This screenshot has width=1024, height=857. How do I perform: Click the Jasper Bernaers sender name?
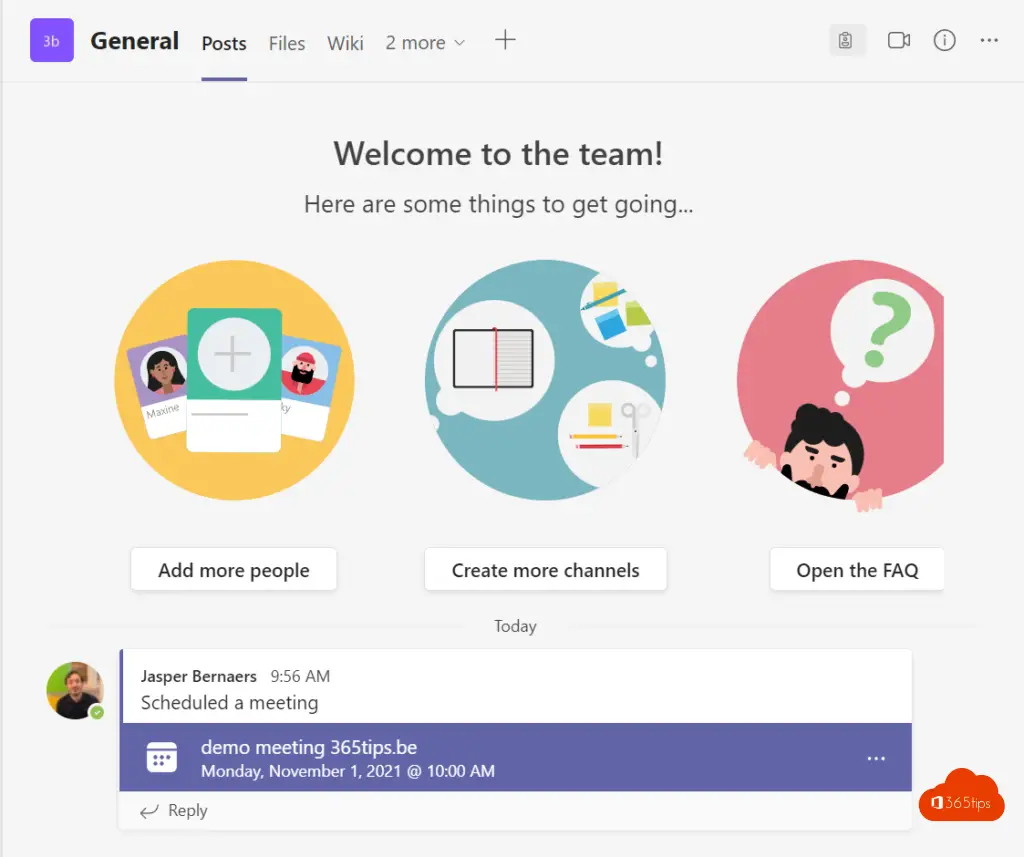(x=199, y=676)
